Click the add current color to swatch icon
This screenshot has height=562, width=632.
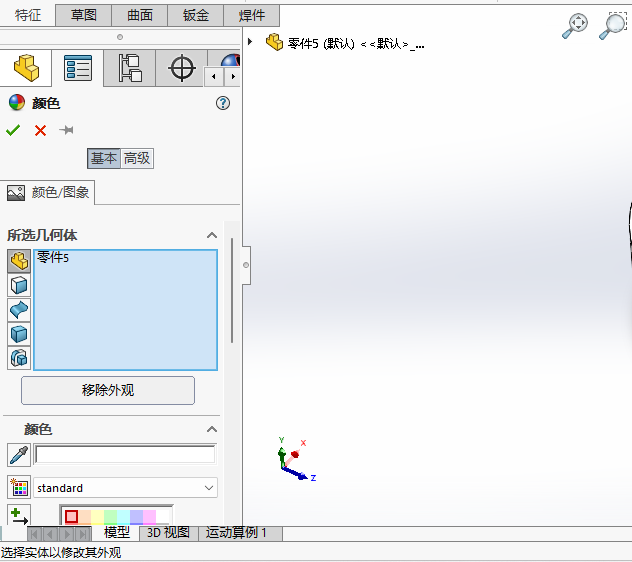click(19, 515)
